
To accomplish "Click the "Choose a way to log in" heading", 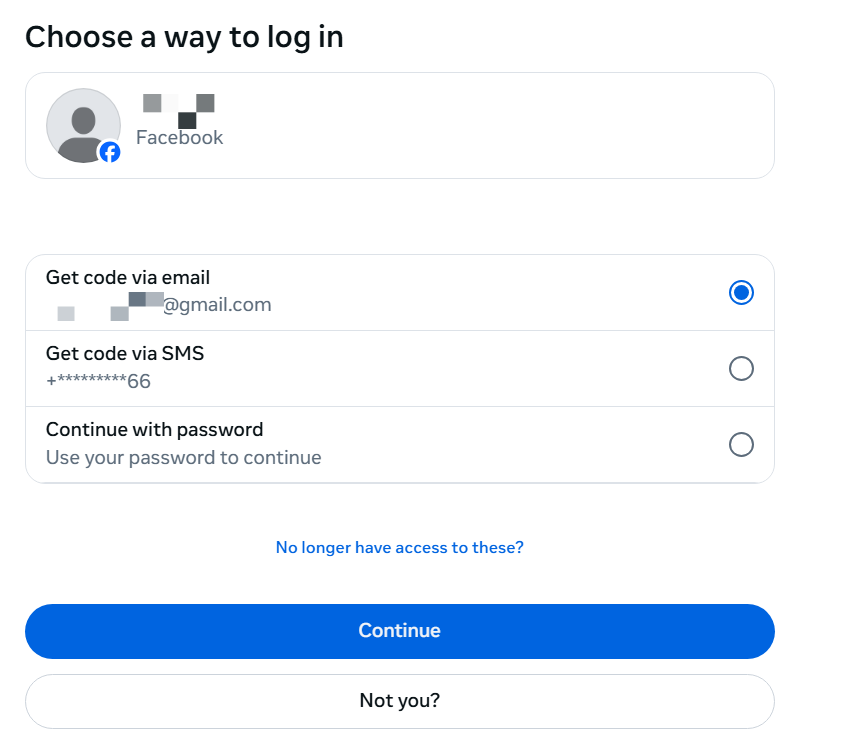I will click(184, 37).
